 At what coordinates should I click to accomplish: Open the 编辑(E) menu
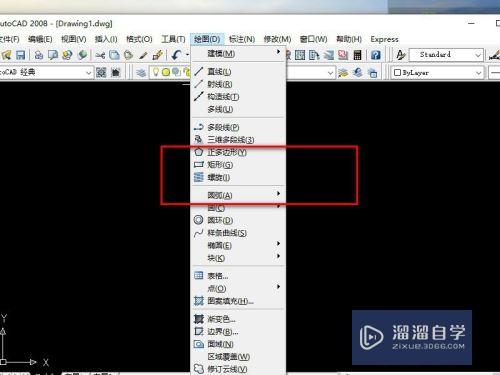coord(40,39)
